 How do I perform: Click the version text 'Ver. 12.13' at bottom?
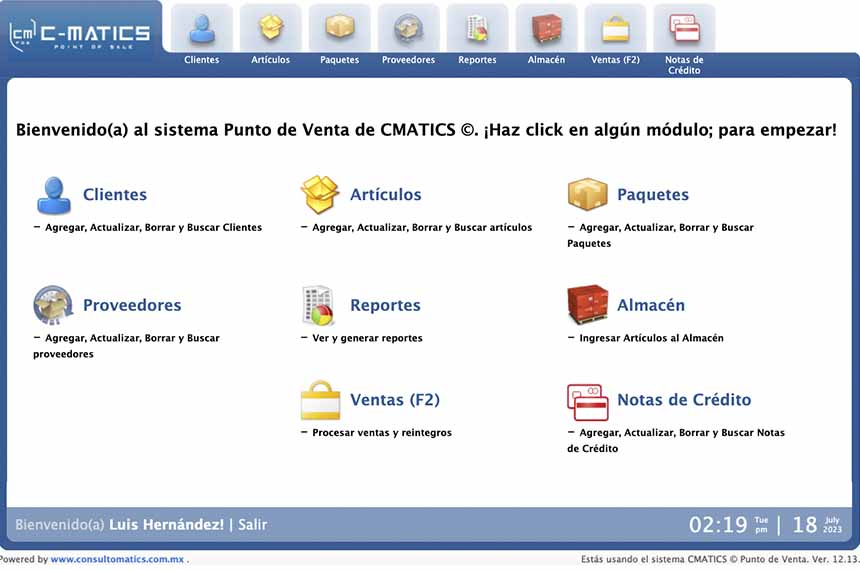pos(836,559)
